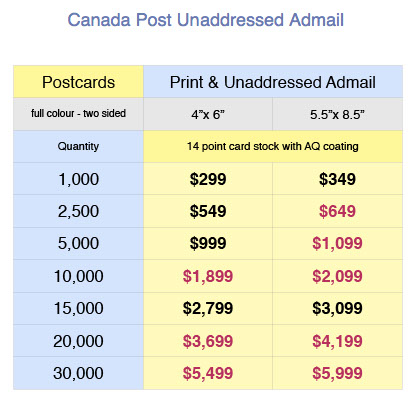Image resolution: width=409 pixels, height=398 pixels.
Task: Choose the $299 price
Action: point(208,179)
